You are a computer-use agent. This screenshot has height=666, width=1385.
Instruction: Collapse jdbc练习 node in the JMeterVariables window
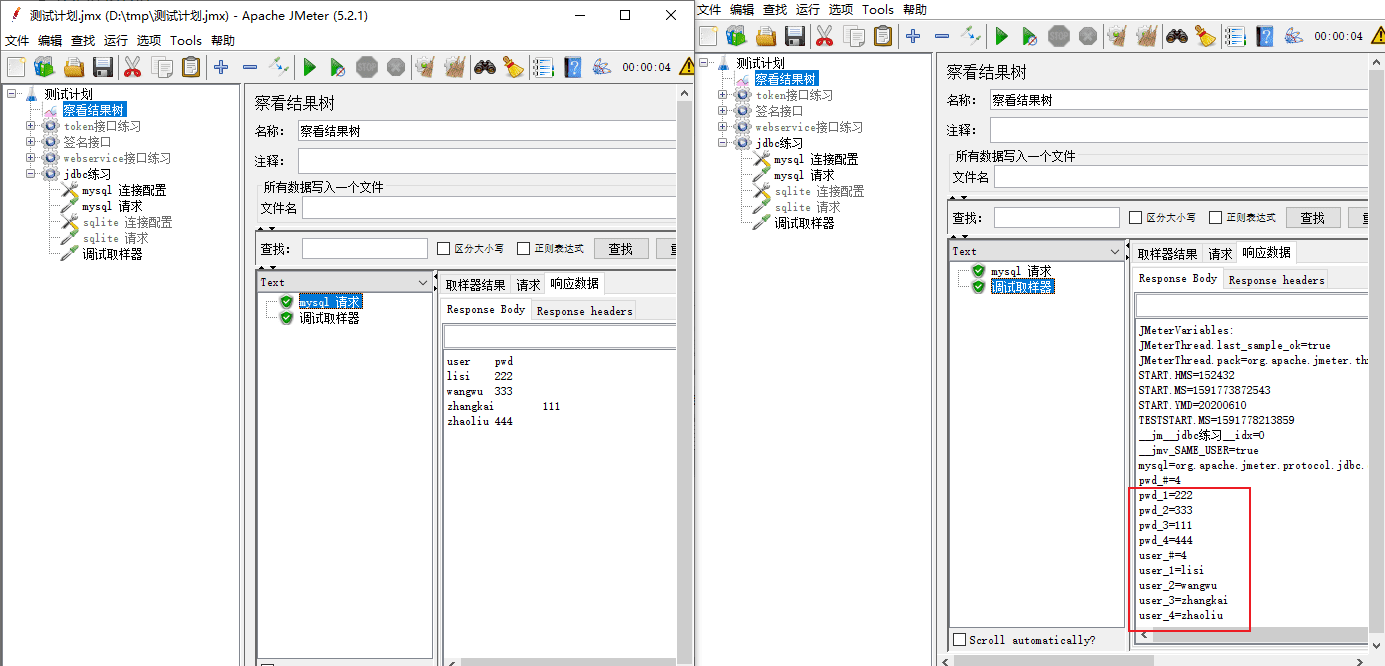(722, 144)
